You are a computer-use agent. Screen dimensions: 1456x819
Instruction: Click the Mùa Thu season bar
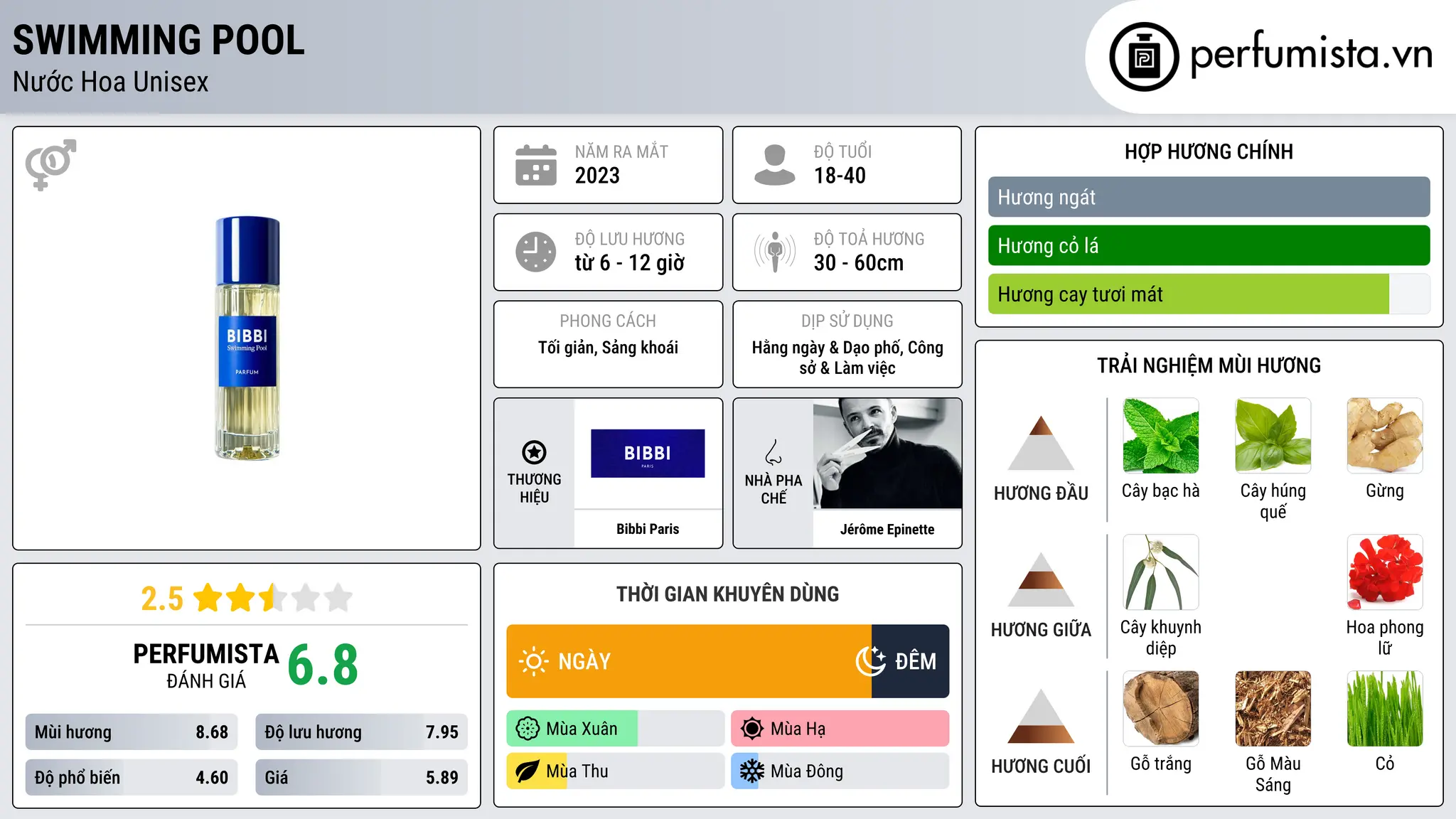616,771
